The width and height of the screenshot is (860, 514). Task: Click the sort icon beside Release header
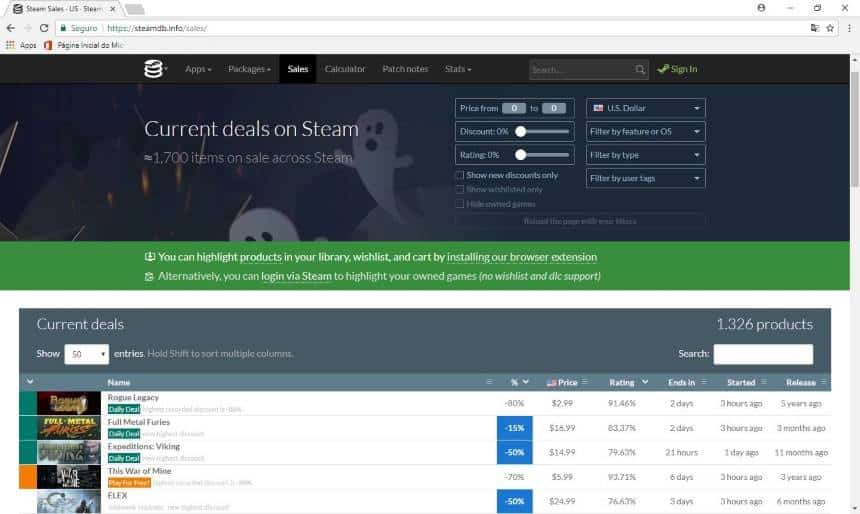pos(823,382)
